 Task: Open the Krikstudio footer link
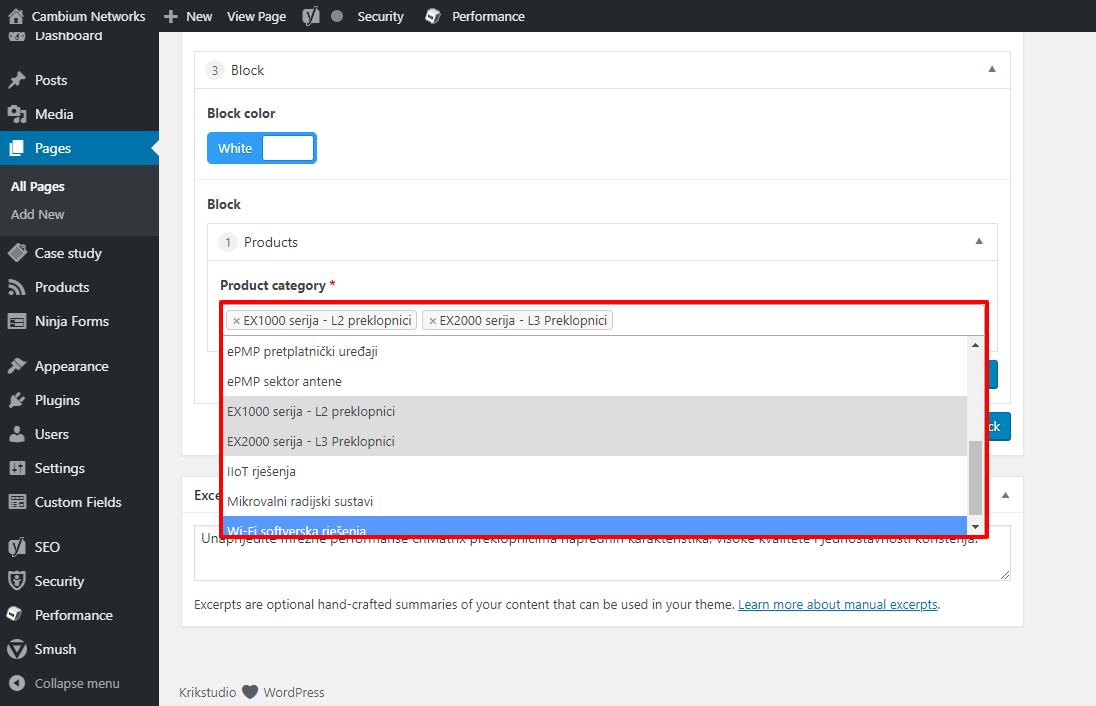tap(208, 692)
